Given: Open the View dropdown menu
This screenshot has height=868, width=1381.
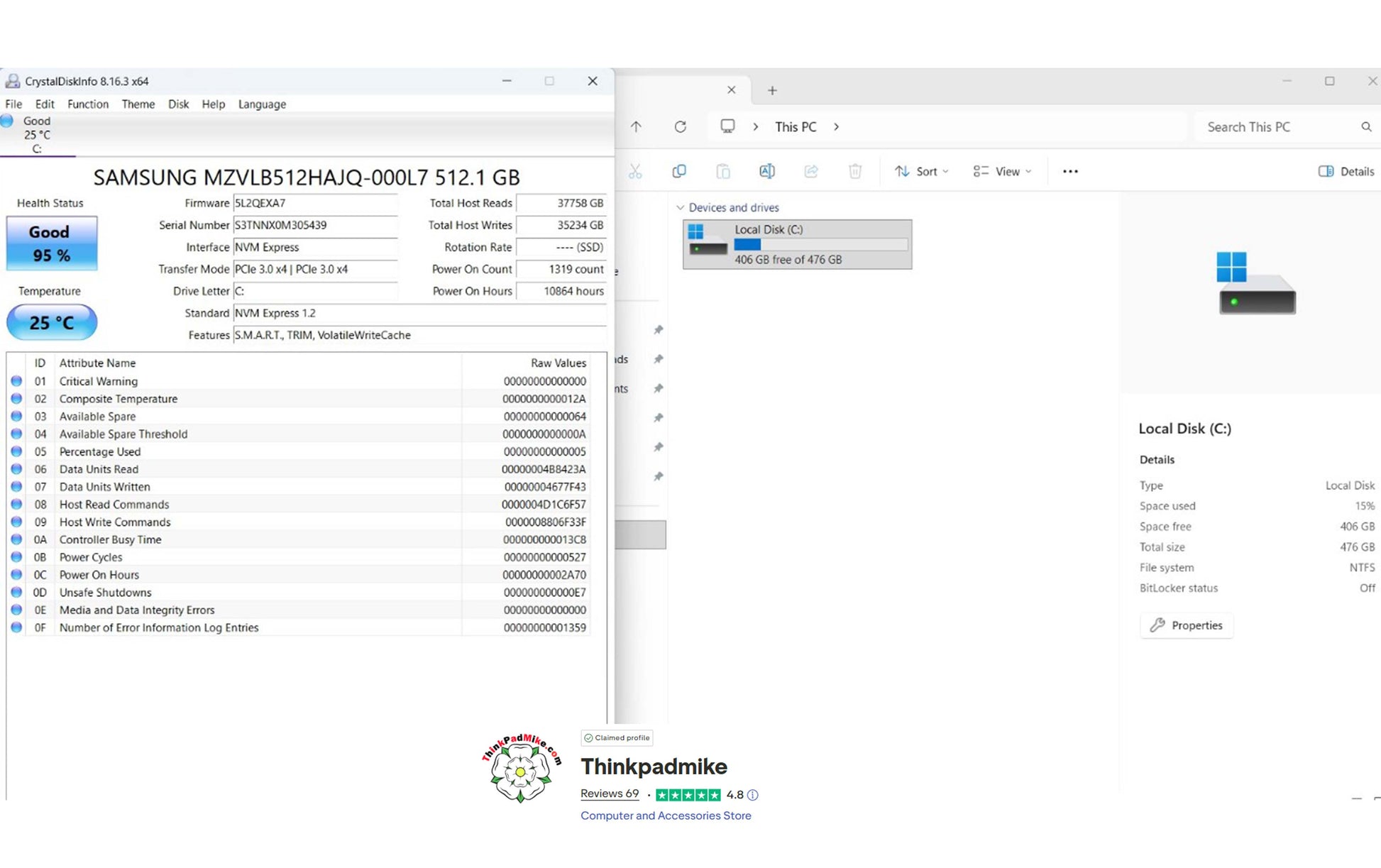Looking at the screenshot, I should (1002, 171).
